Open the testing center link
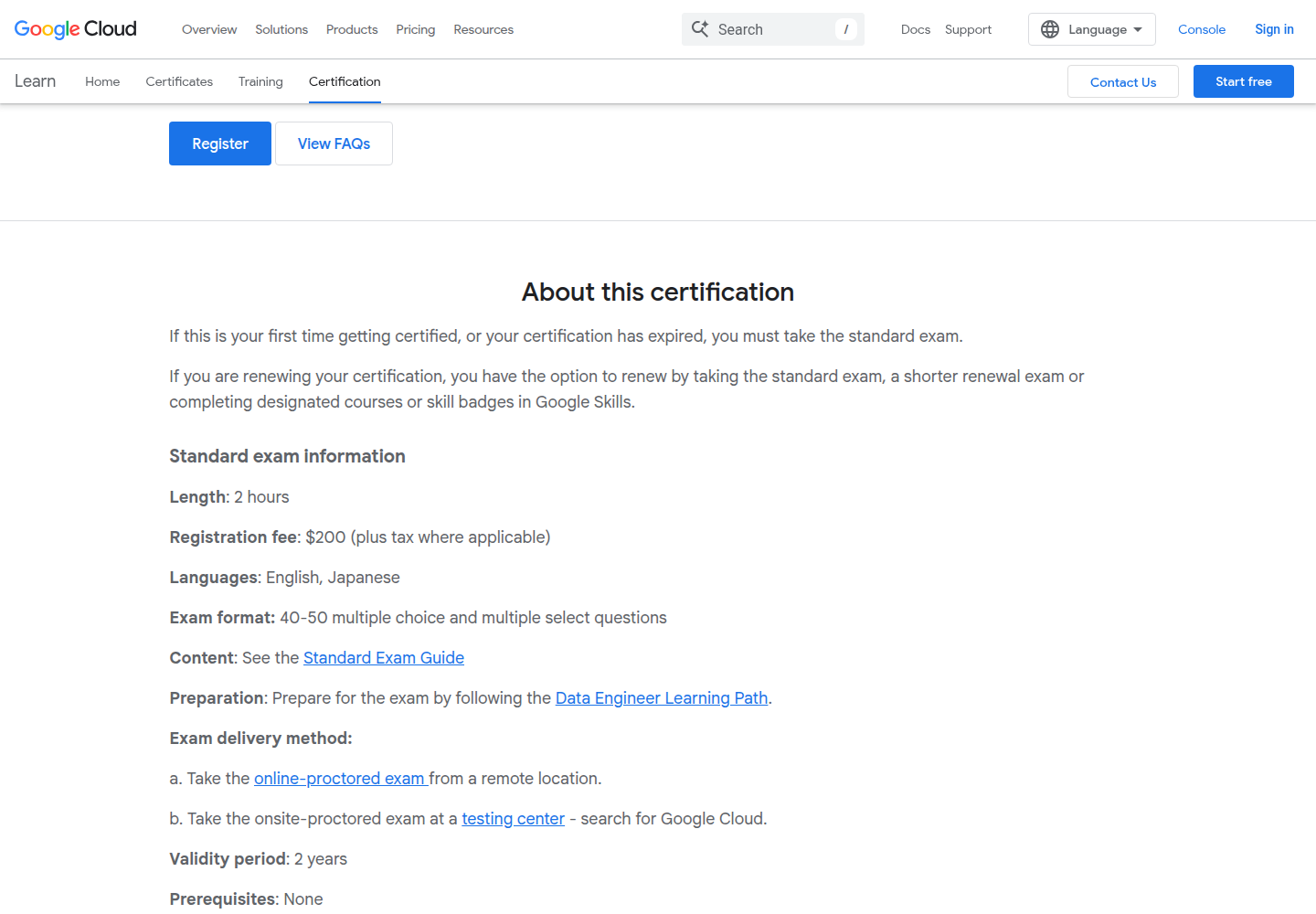 [514, 819]
